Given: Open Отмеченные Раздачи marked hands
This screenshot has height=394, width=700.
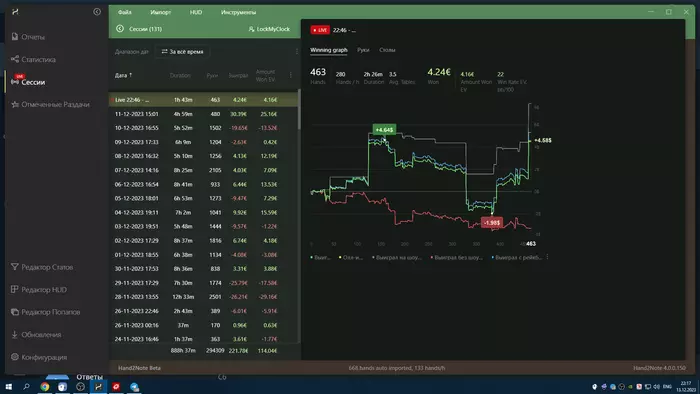Looking at the screenshot, I should pos(50,104).
